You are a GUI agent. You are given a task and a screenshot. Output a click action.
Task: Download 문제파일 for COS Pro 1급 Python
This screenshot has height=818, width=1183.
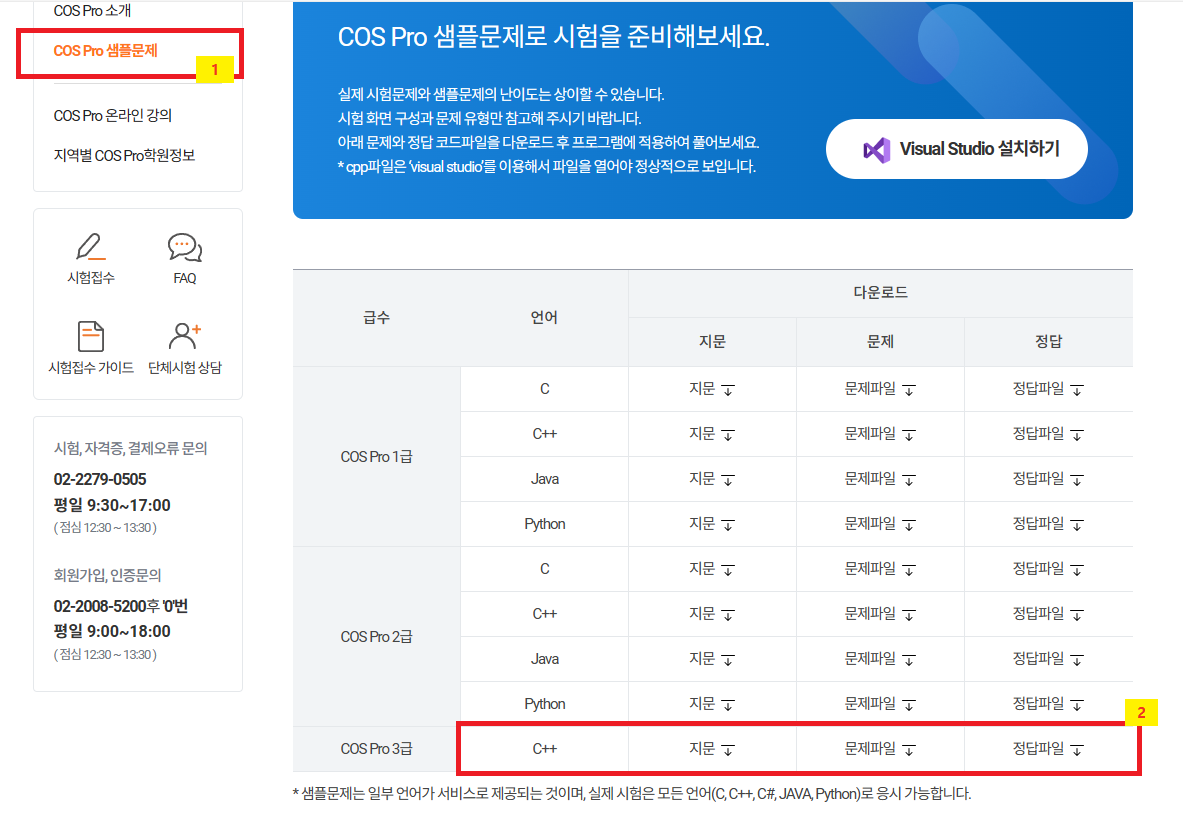[880, 524]
